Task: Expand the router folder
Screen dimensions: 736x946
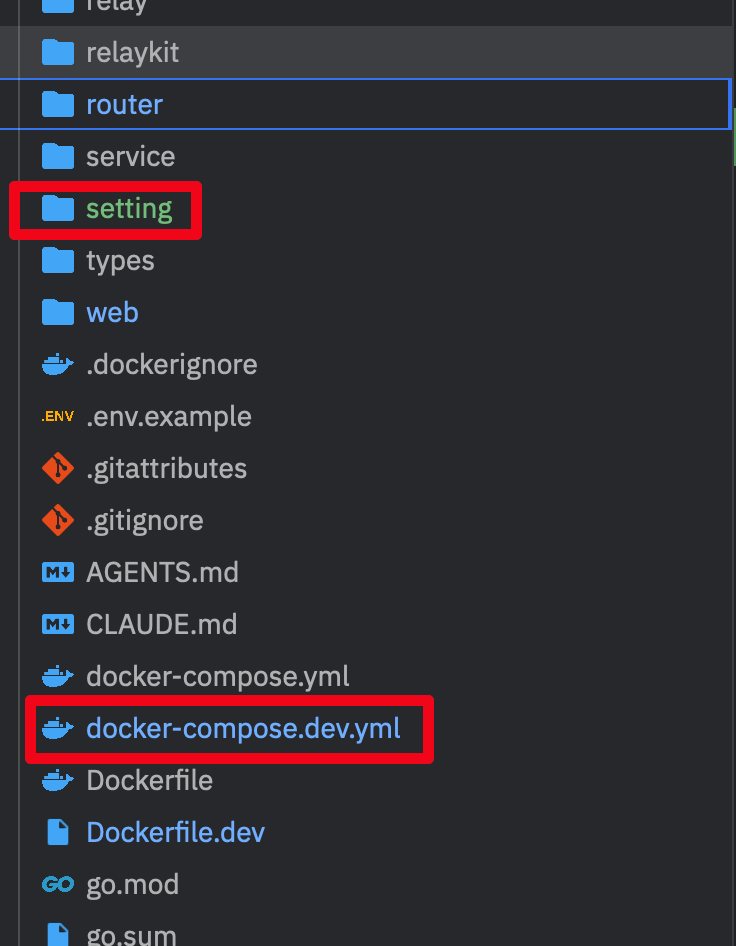Action: point(366,104)
